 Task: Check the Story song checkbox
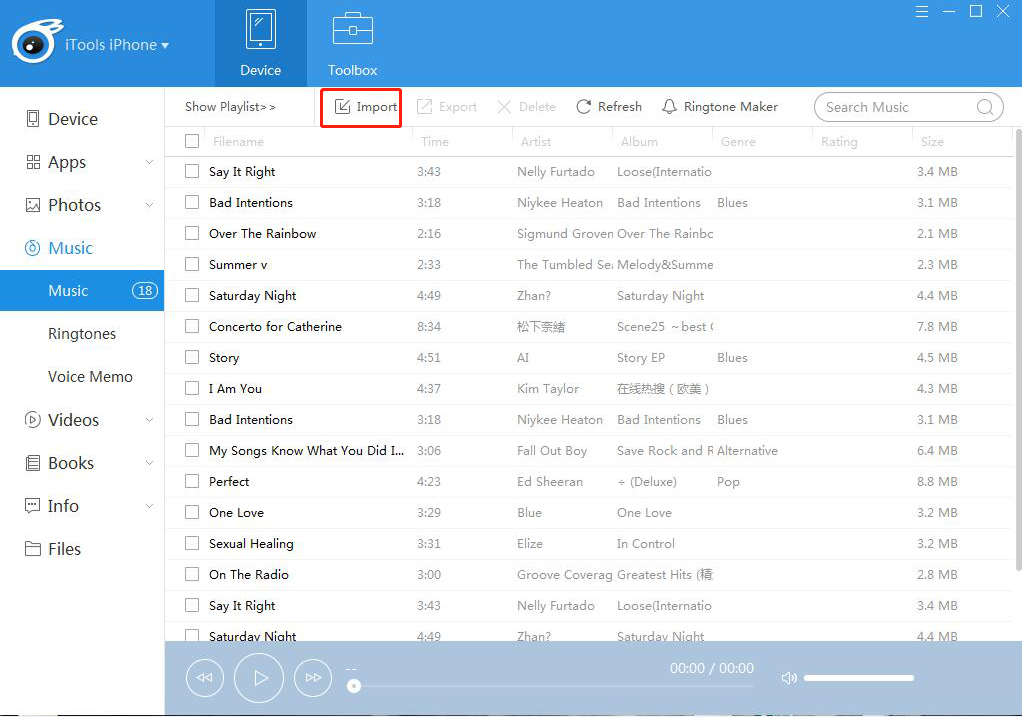point(192,357)
